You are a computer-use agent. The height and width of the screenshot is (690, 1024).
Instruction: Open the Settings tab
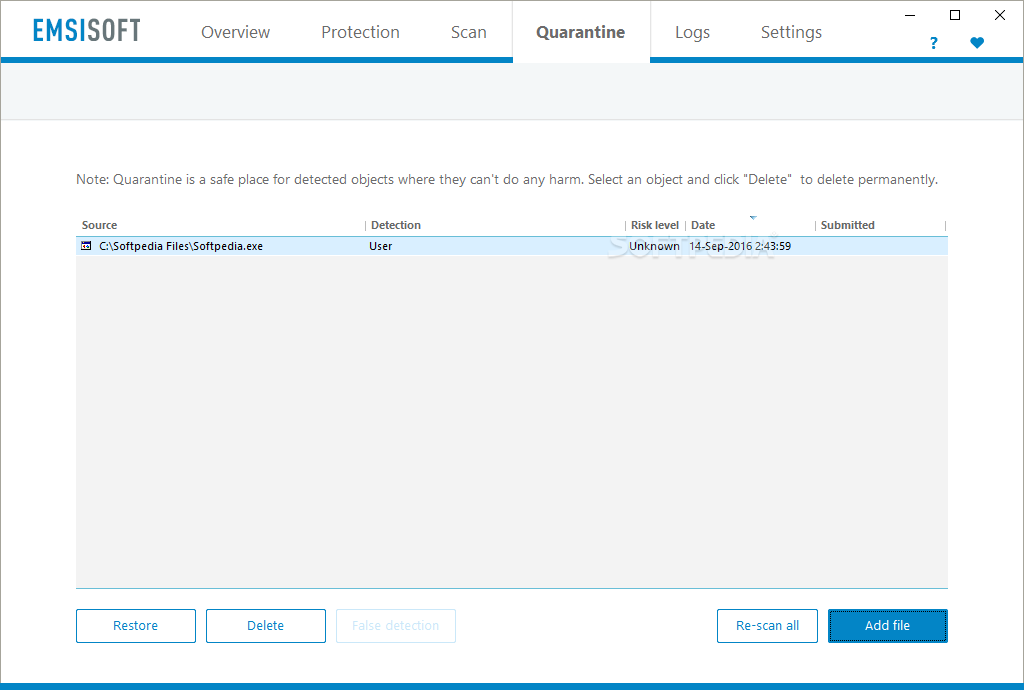tap(791, 32)
